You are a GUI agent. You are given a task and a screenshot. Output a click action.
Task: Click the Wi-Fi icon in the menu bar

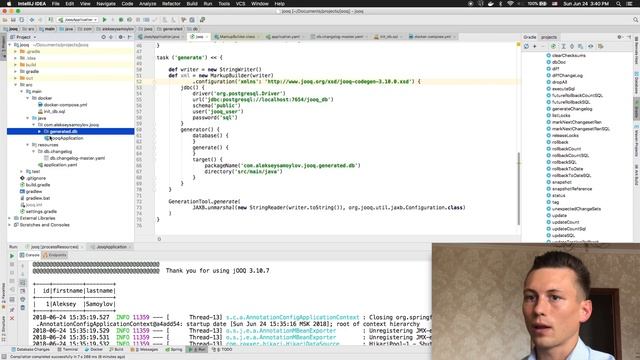[510, 4]
